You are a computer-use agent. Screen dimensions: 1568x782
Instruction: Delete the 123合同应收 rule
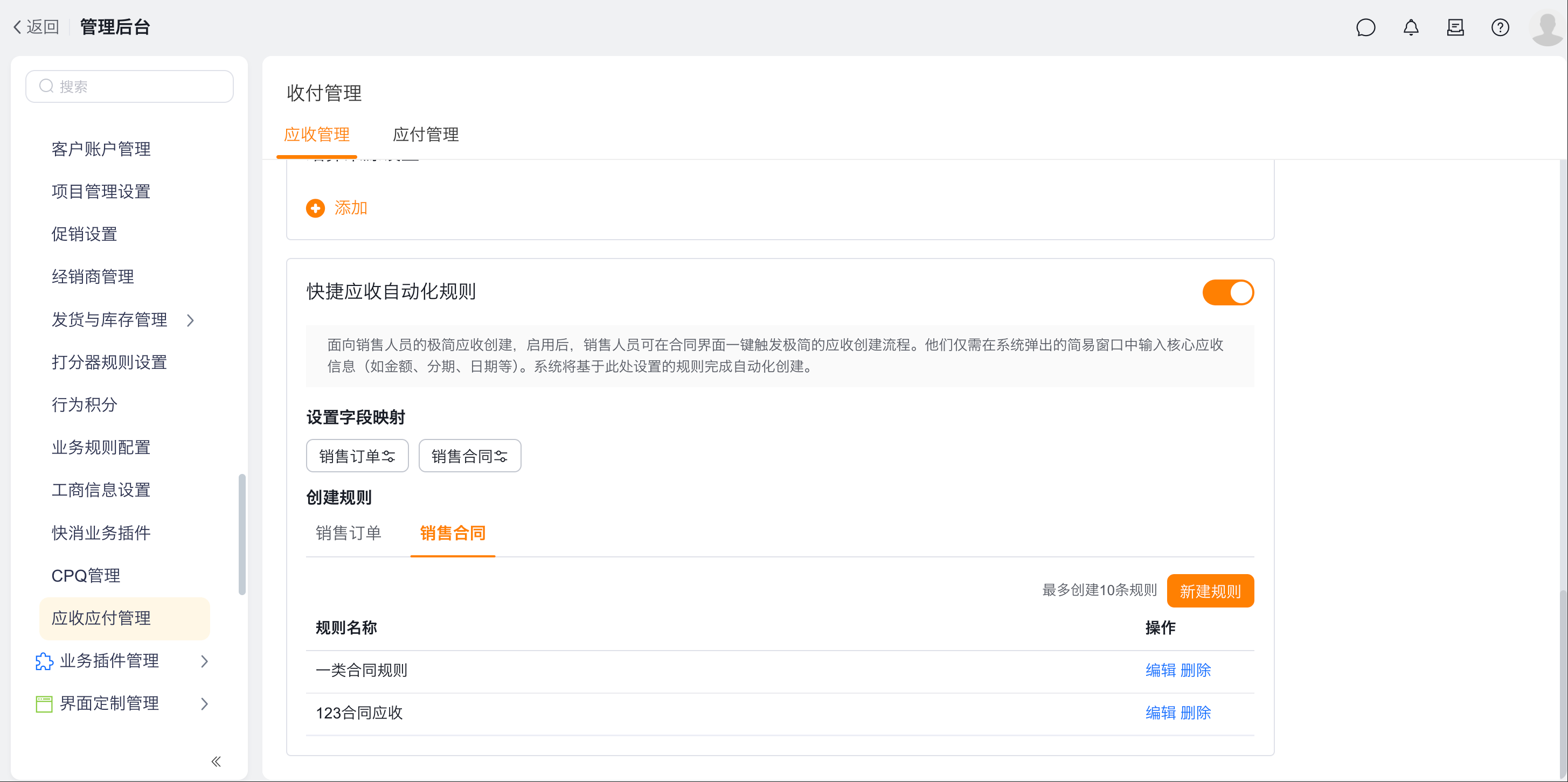1196,713
